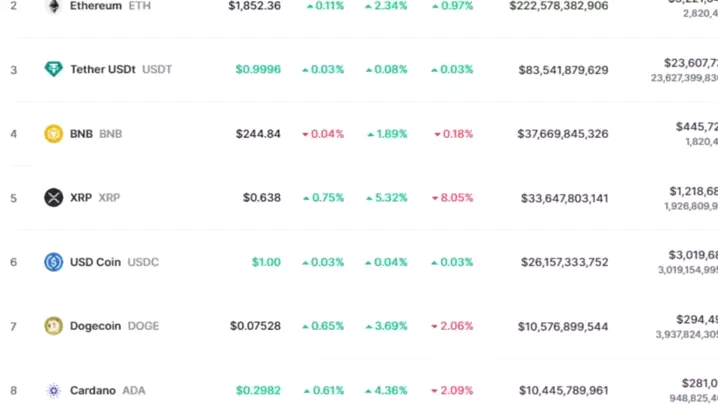The width and height of the screenshot is (718, 404).
Task: Click XRP 7-day change -8.05%
Action: coord(453,198)
